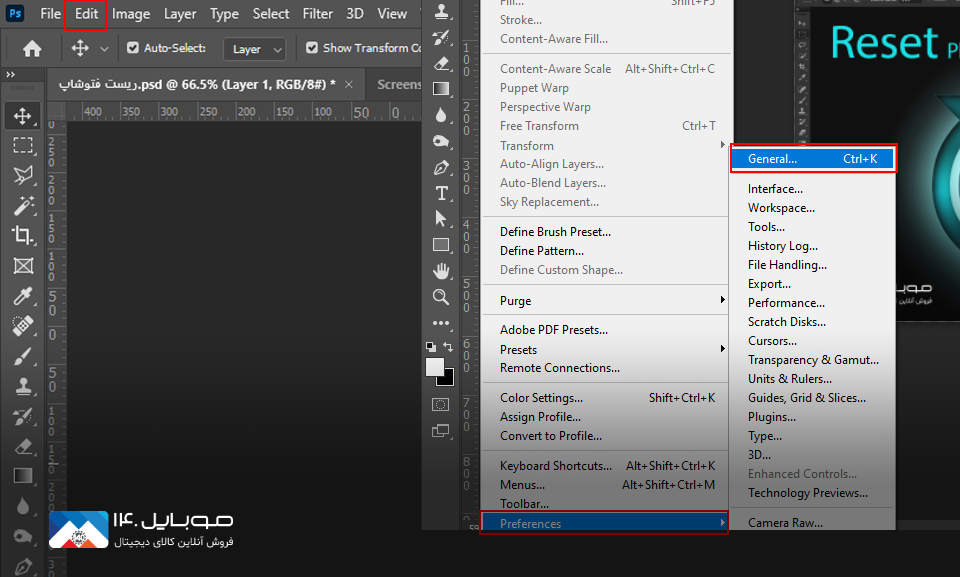Change screen mode
The image size is (960, 577).
point(440,431)
